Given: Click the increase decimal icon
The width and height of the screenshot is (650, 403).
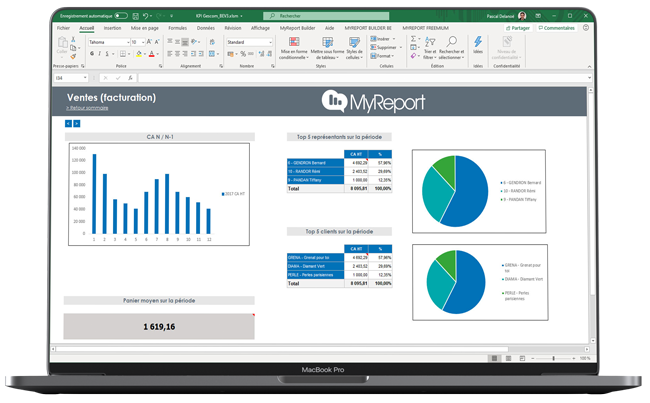Looking at the screenshot, I should pyautogui.click(x=261, y=54).
